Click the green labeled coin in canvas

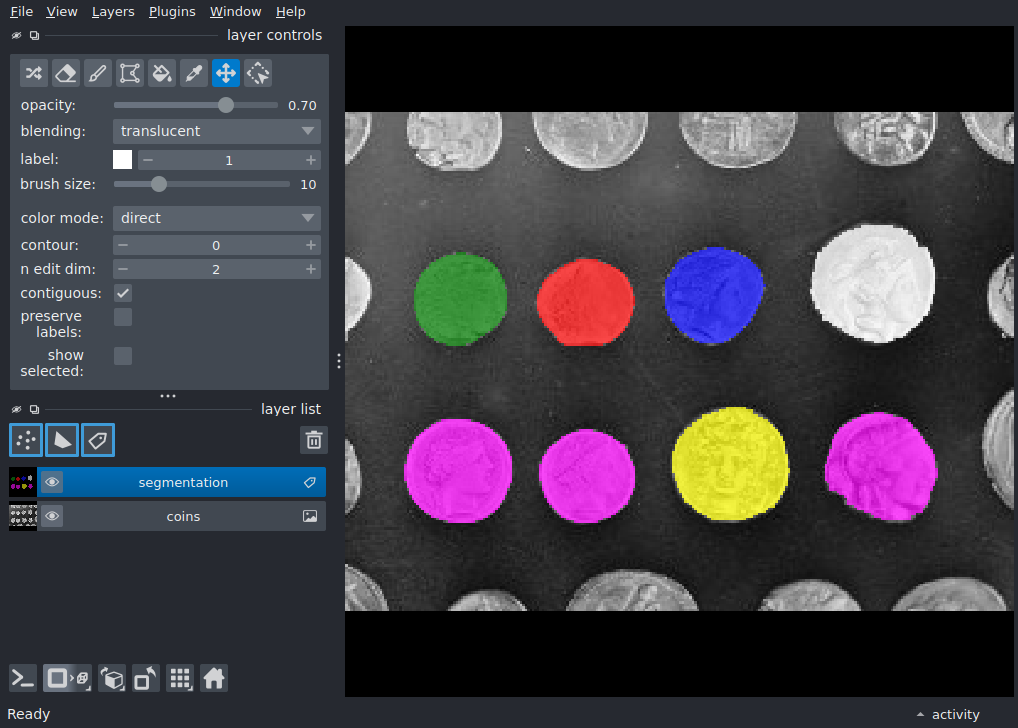tap(460, 299)
